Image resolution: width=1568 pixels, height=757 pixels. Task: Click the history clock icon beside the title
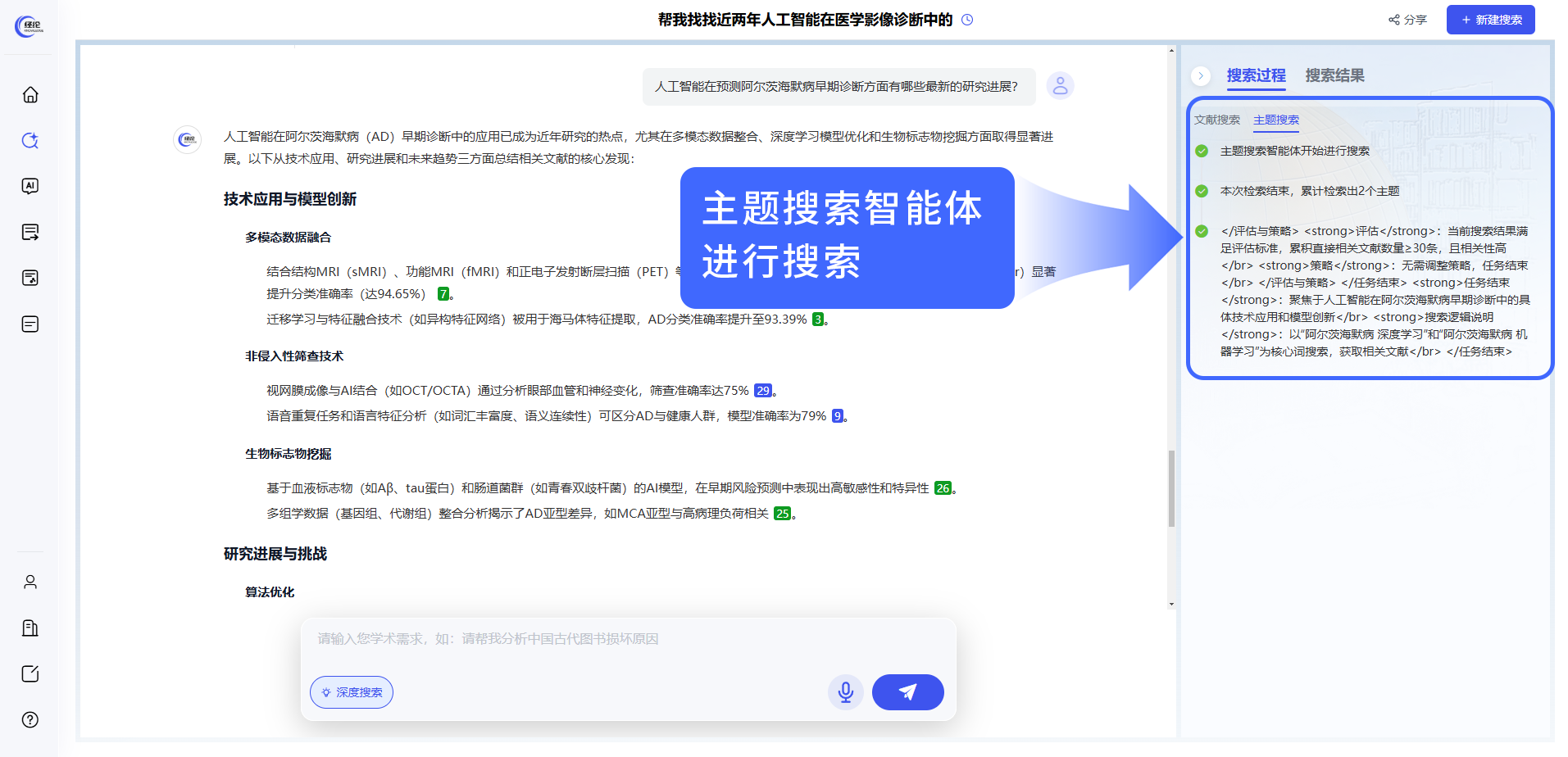[967, 19]
